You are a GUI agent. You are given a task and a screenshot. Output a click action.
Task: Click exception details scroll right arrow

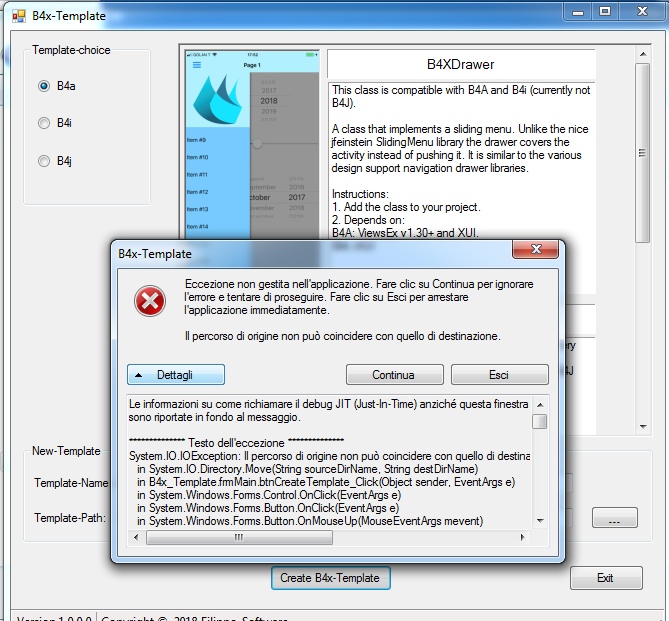coord(523,537)
